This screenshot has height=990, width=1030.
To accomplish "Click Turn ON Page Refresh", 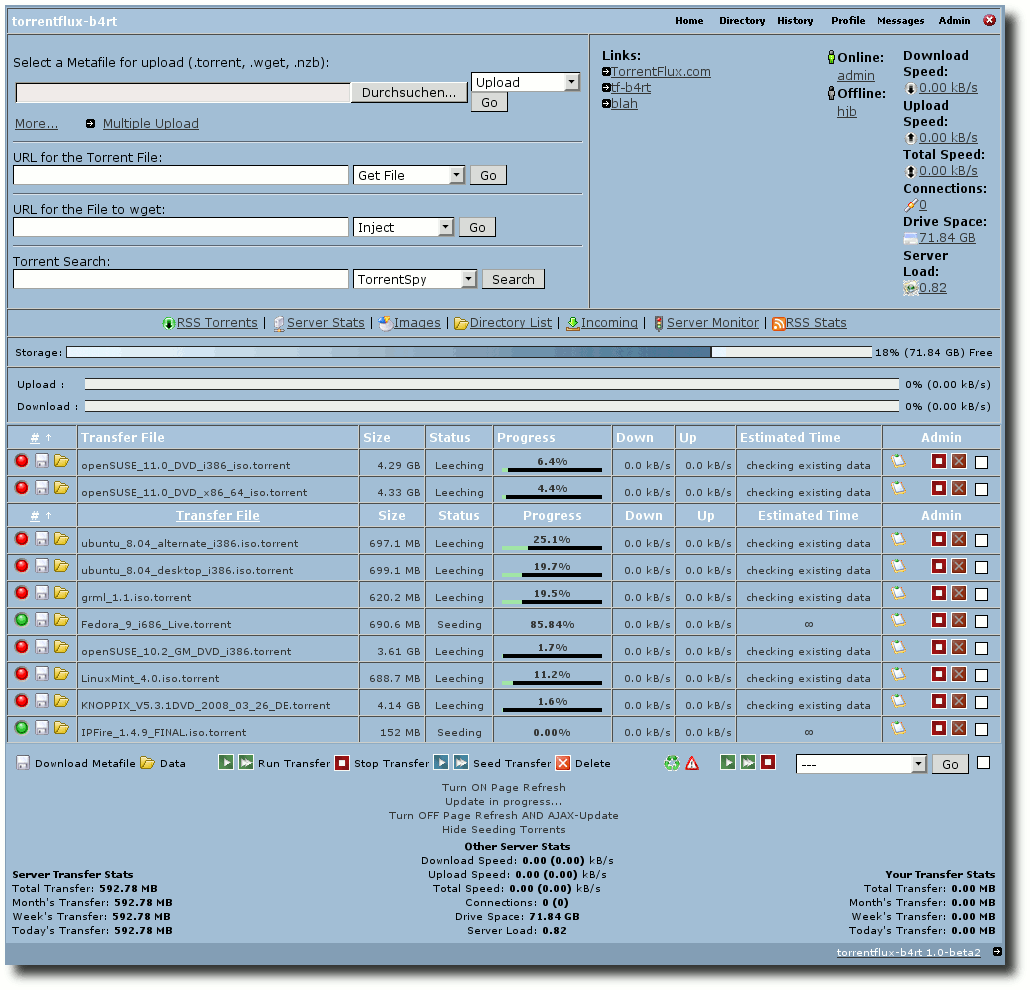I will click(x=504, y=788).
